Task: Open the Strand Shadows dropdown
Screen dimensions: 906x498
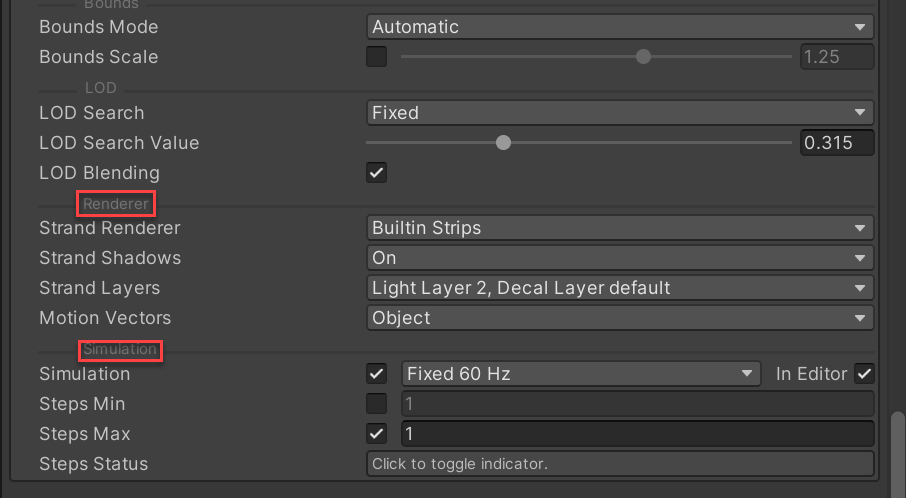Action: 620,258
